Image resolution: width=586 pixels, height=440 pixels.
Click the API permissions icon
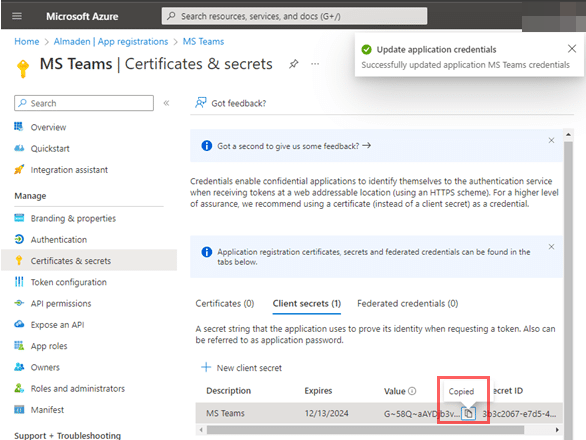coord(19,303)
